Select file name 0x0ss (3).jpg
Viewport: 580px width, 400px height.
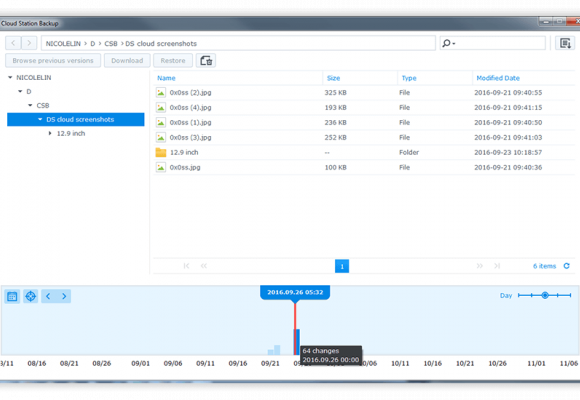click(190, 138)
